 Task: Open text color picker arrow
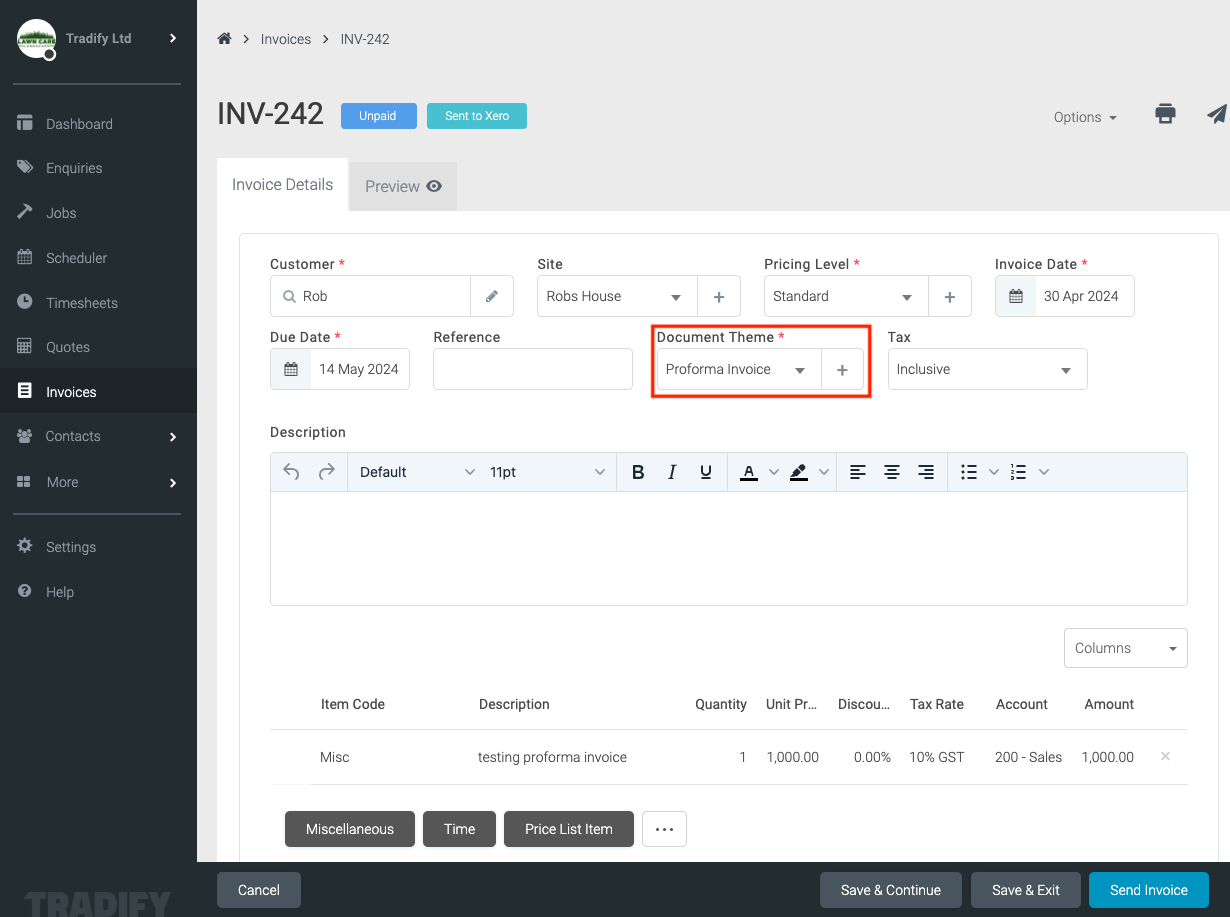(773, 472)
